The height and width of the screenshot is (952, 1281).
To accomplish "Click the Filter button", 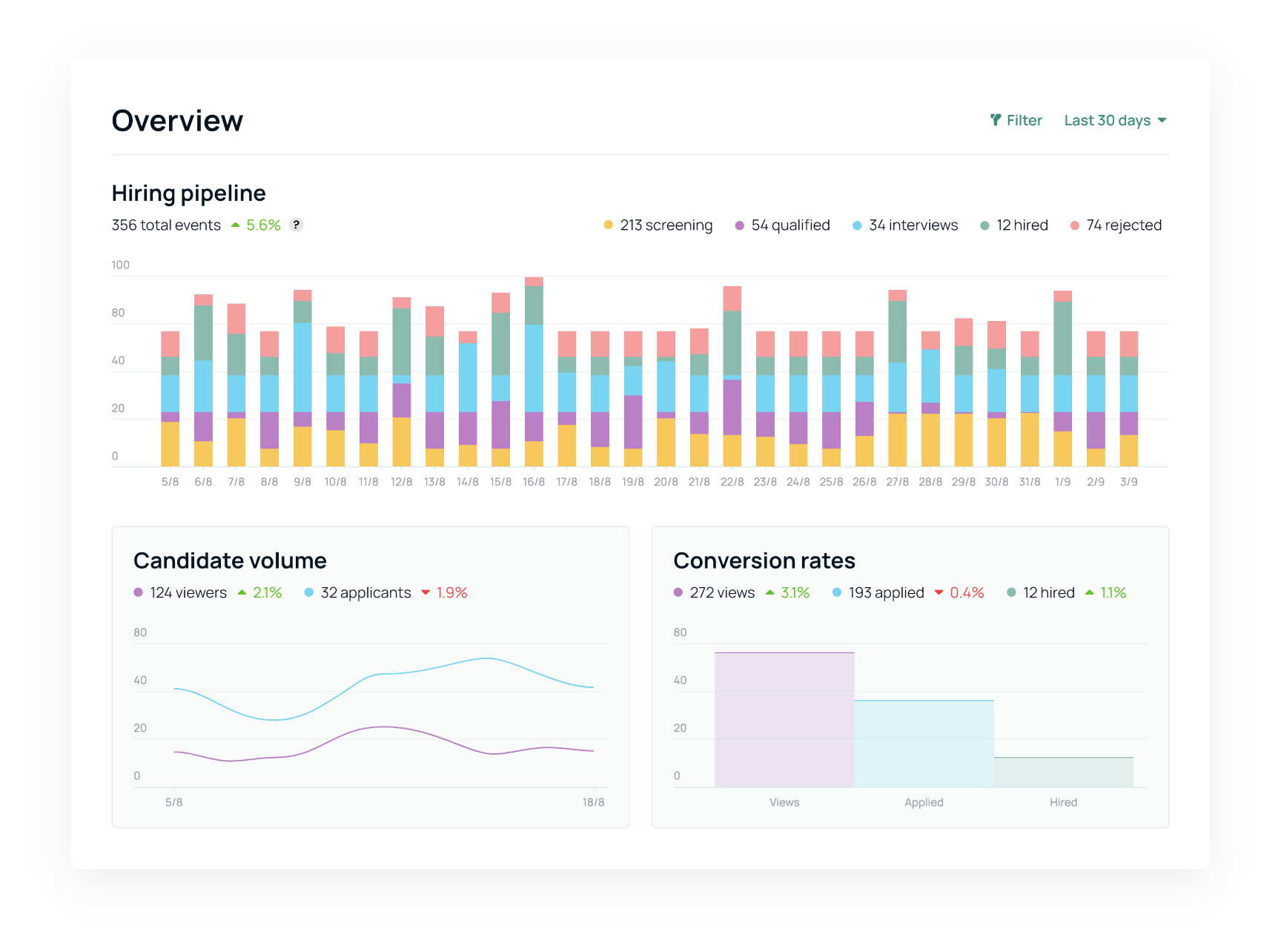I will pyautogui.click(x=1016, y=120).
